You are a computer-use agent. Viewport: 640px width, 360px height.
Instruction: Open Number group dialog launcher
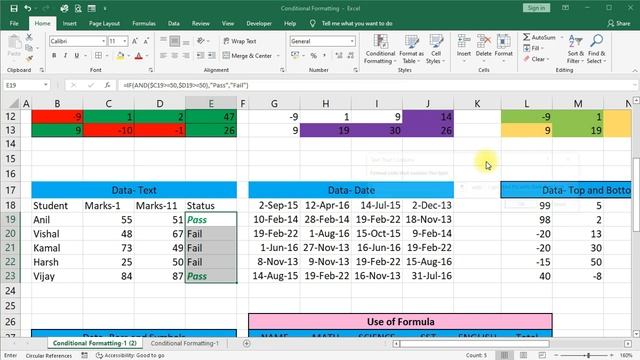point(356,70)
